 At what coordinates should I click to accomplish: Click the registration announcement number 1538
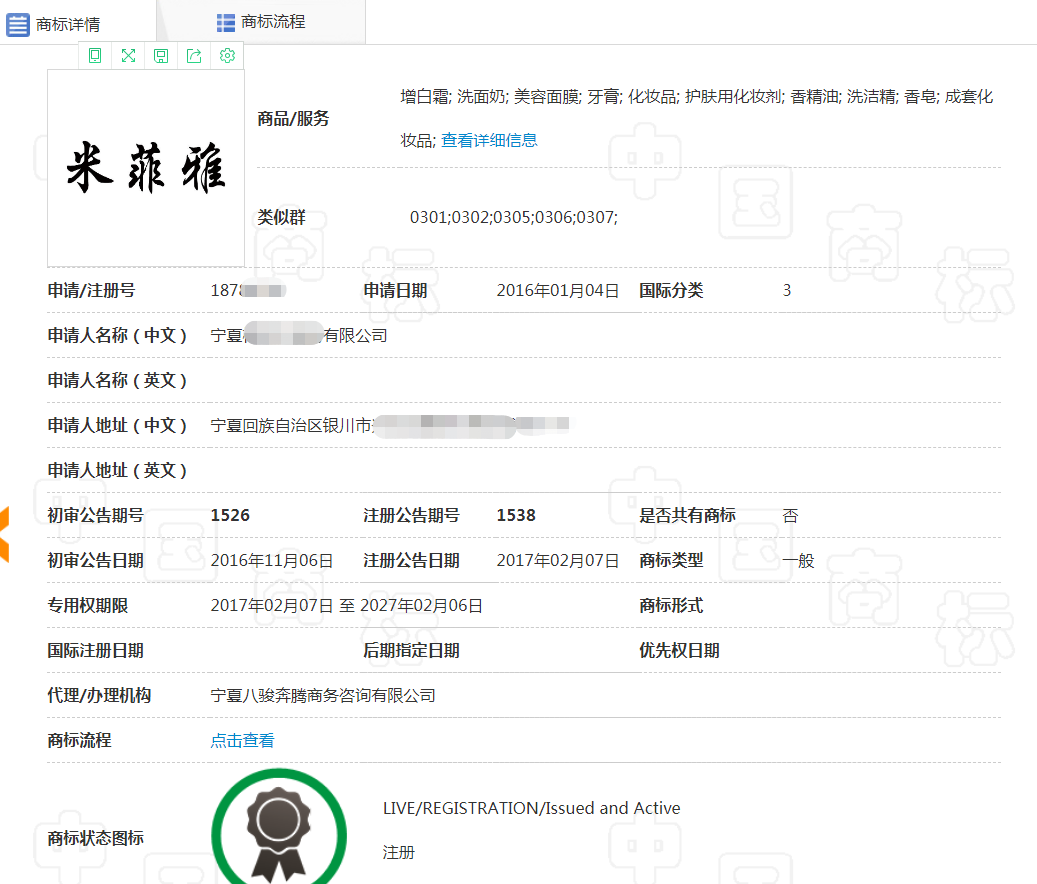(516, 516)
